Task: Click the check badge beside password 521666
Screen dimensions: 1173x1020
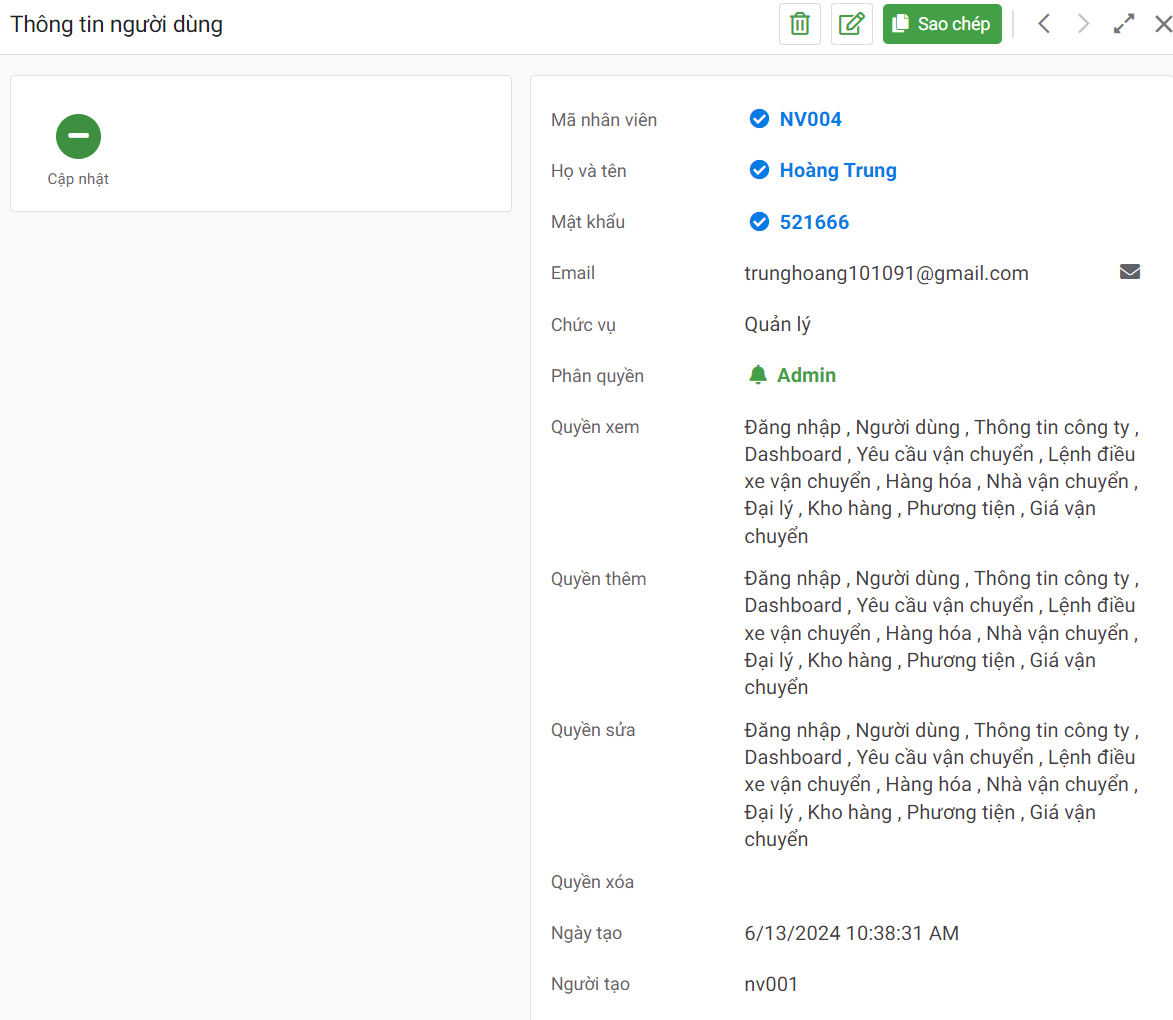Action: coord(759,222)
